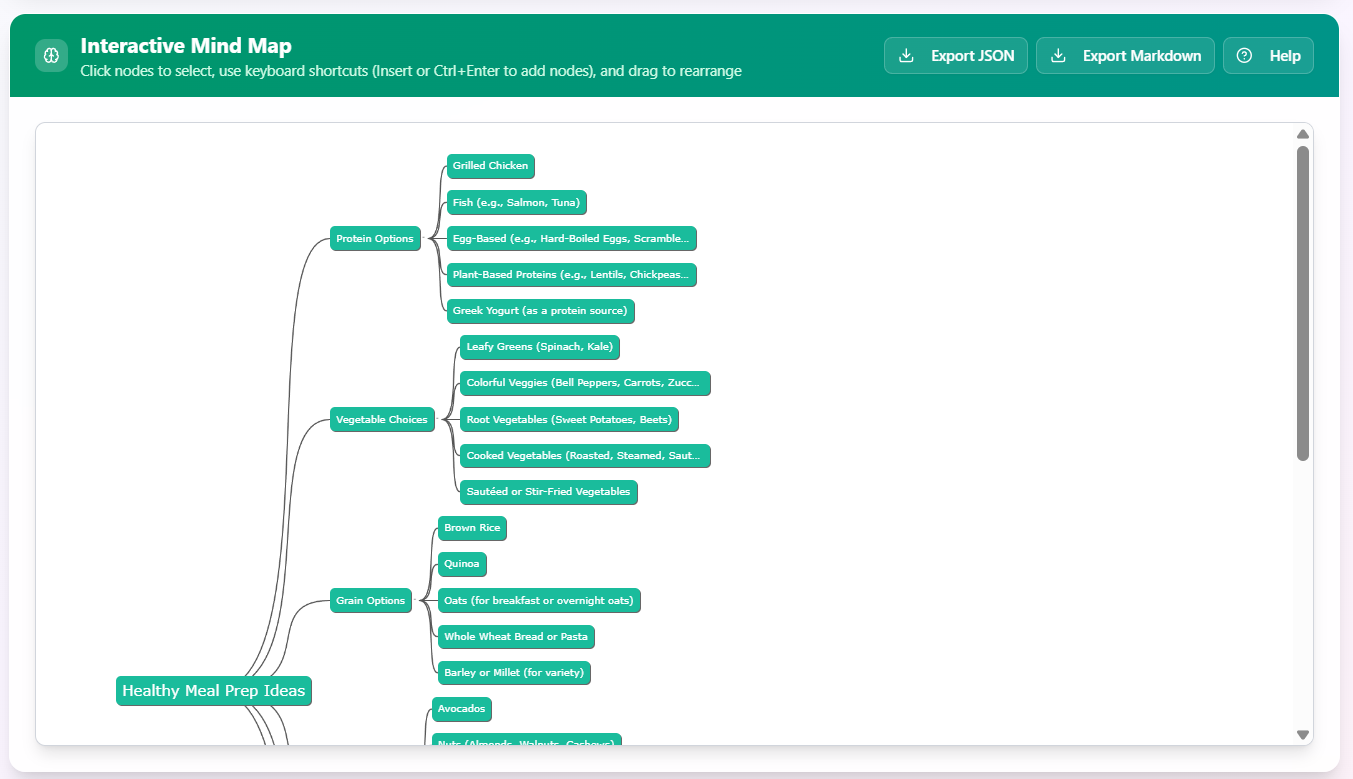Screen dimensions: 1353x779
Task: Click the question mark icon on Help button
Action: [x=1243, y=55]
